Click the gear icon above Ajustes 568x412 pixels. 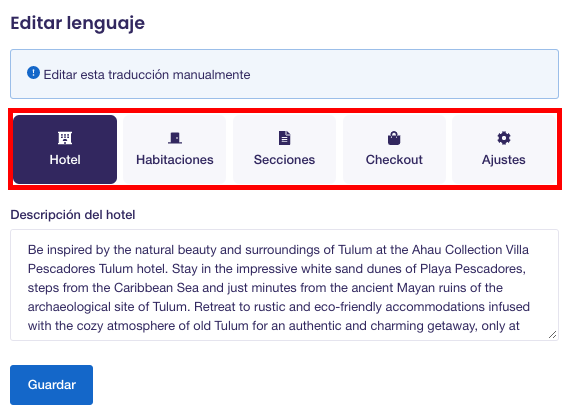tap(504, 138)
